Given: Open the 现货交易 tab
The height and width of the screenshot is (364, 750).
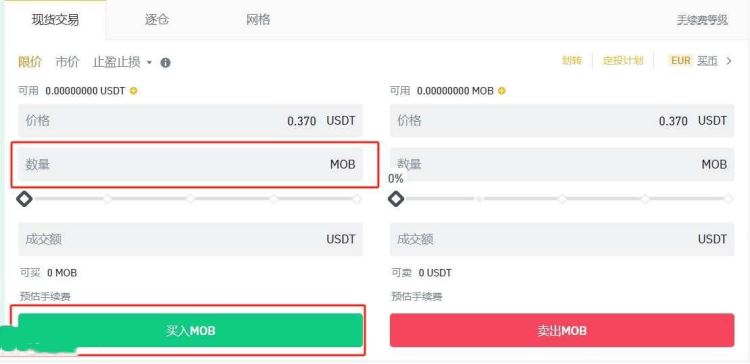Looking at the screenshot, I should pos(55,20).
